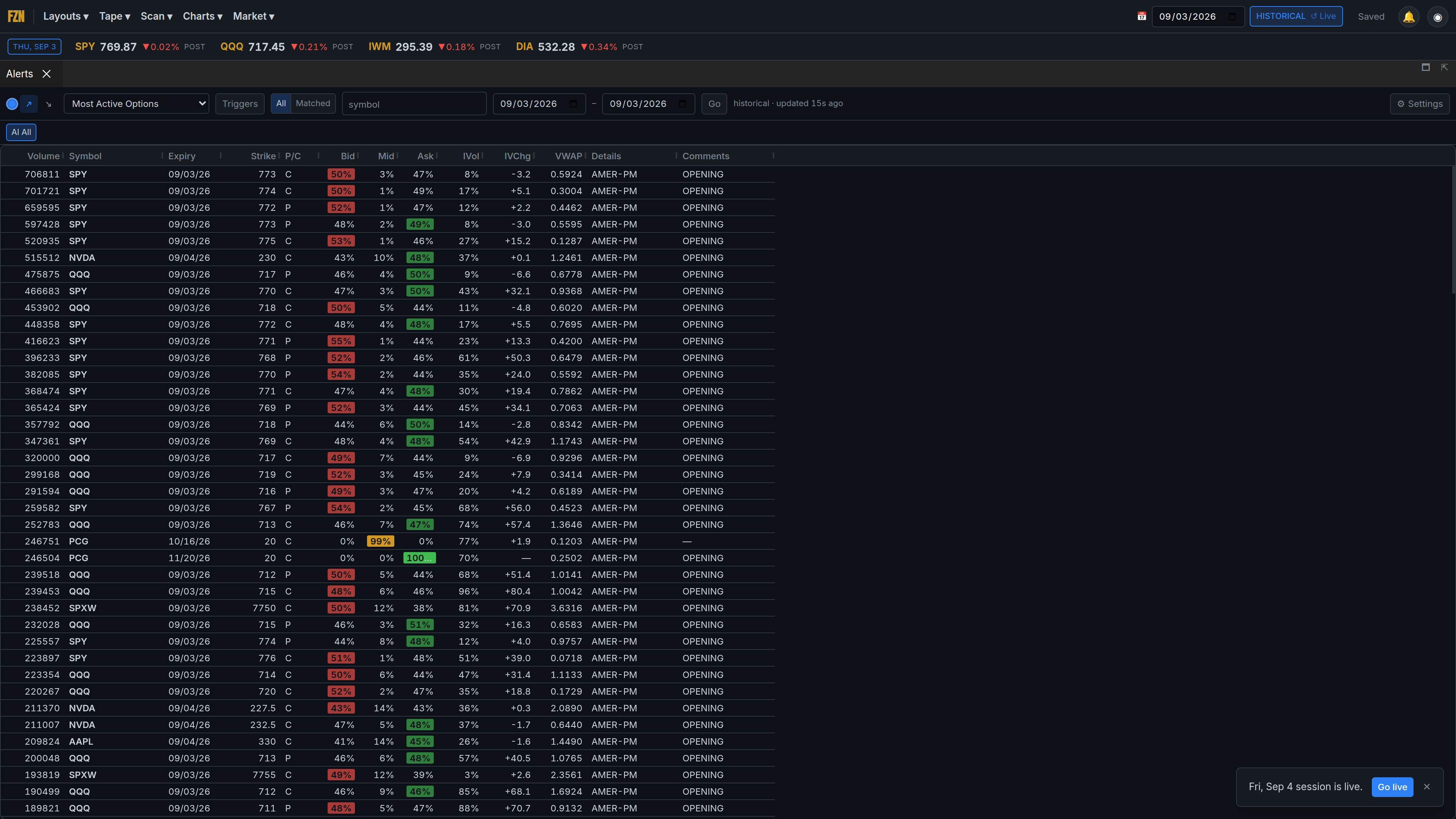Dismiss the session live notification
This screenshot has height=819, width=1456.
pos(1426,787)
